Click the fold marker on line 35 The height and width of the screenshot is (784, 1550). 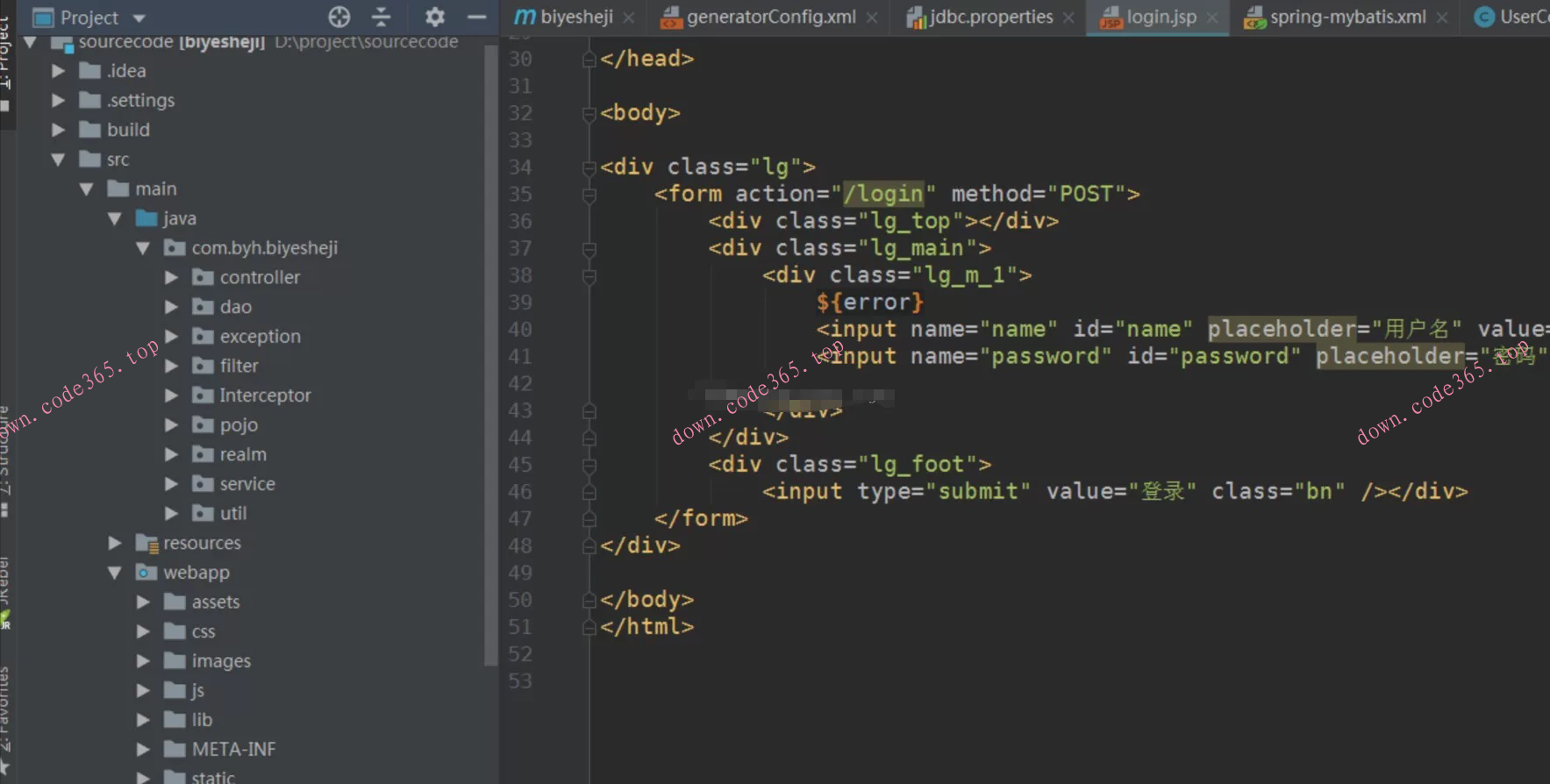pyautogui.click(x=589, y=195)
